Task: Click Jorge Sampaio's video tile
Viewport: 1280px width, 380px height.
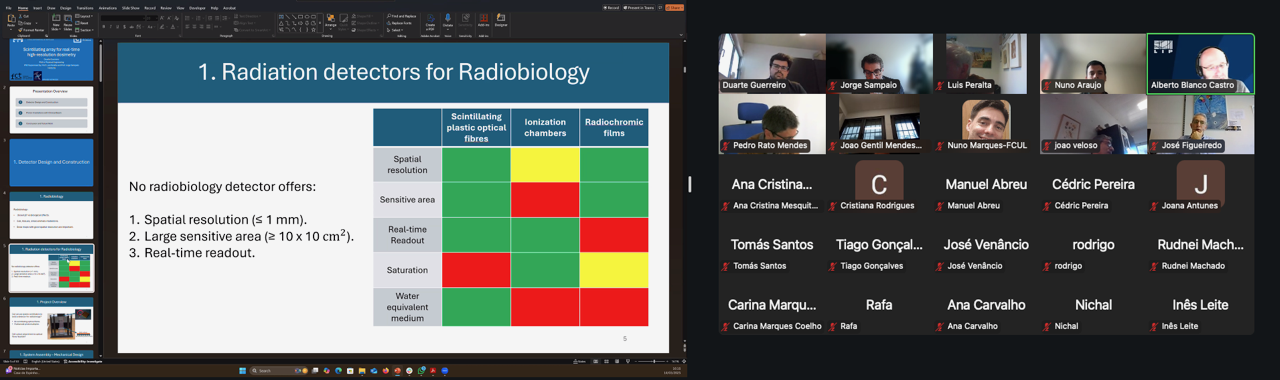Action: click(879, 64)
